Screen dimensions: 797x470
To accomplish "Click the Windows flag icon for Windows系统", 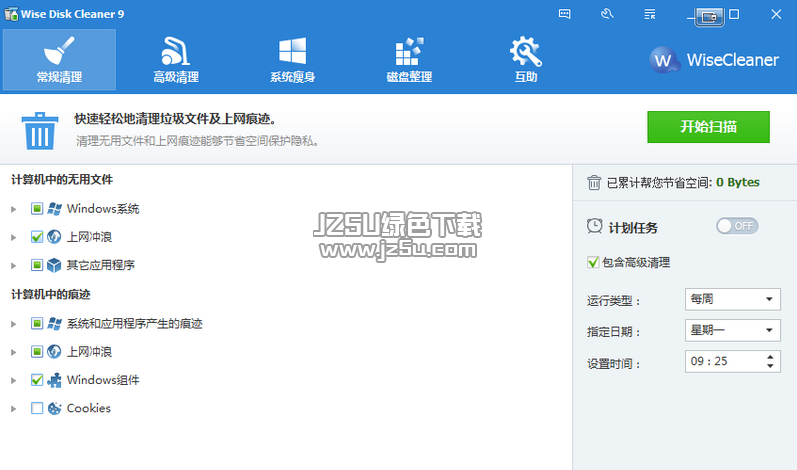I will [54, 209].
